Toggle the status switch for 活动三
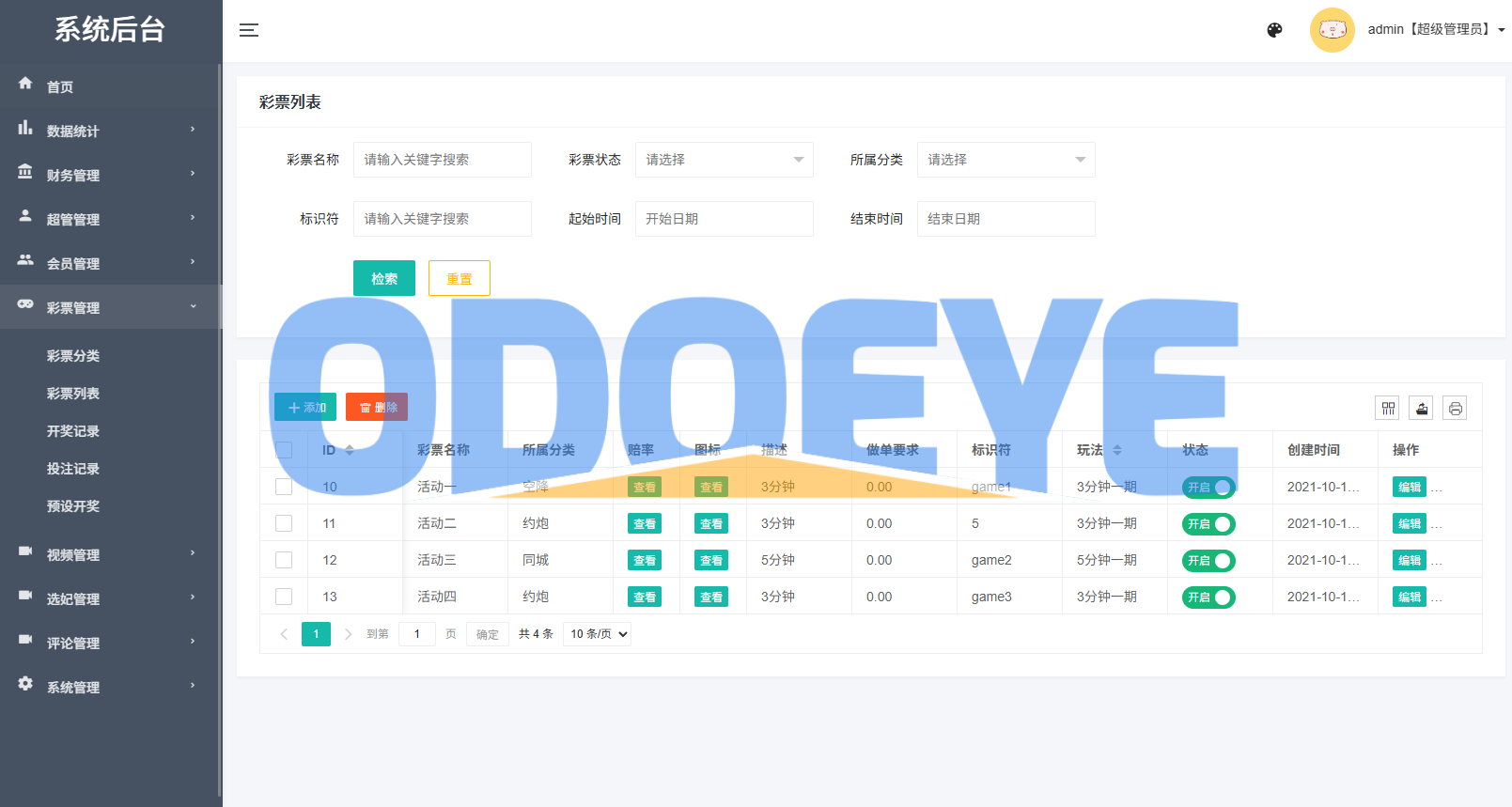This screenshot has width=1512, height=807. (1208, 561)
